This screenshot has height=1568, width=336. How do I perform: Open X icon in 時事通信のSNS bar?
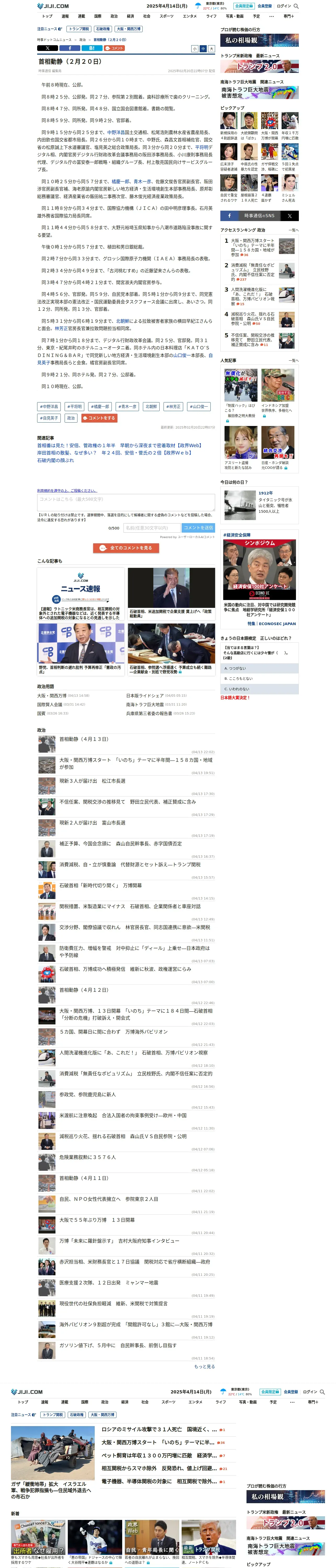point(290,216)
